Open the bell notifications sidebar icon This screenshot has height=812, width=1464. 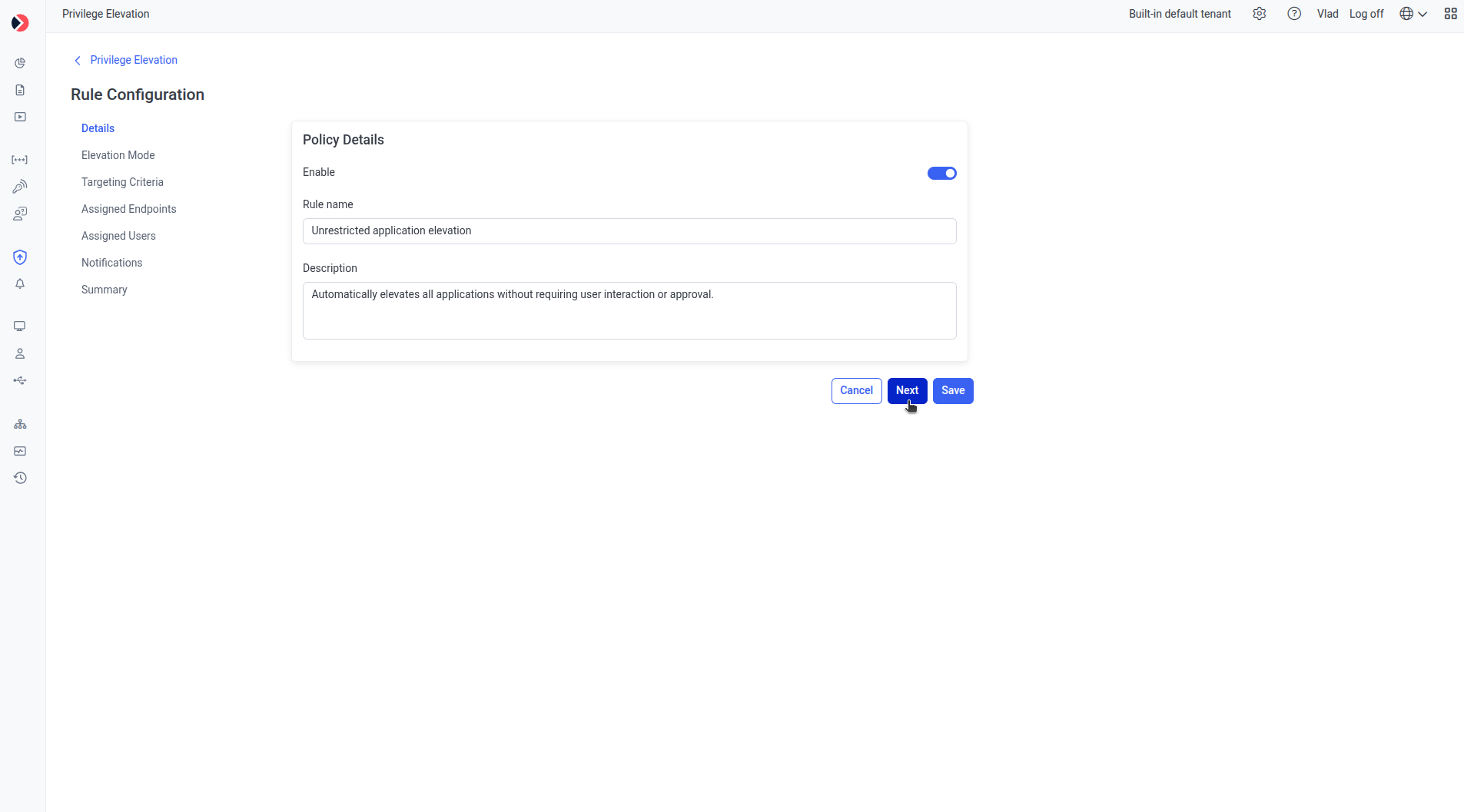[20, 284]
